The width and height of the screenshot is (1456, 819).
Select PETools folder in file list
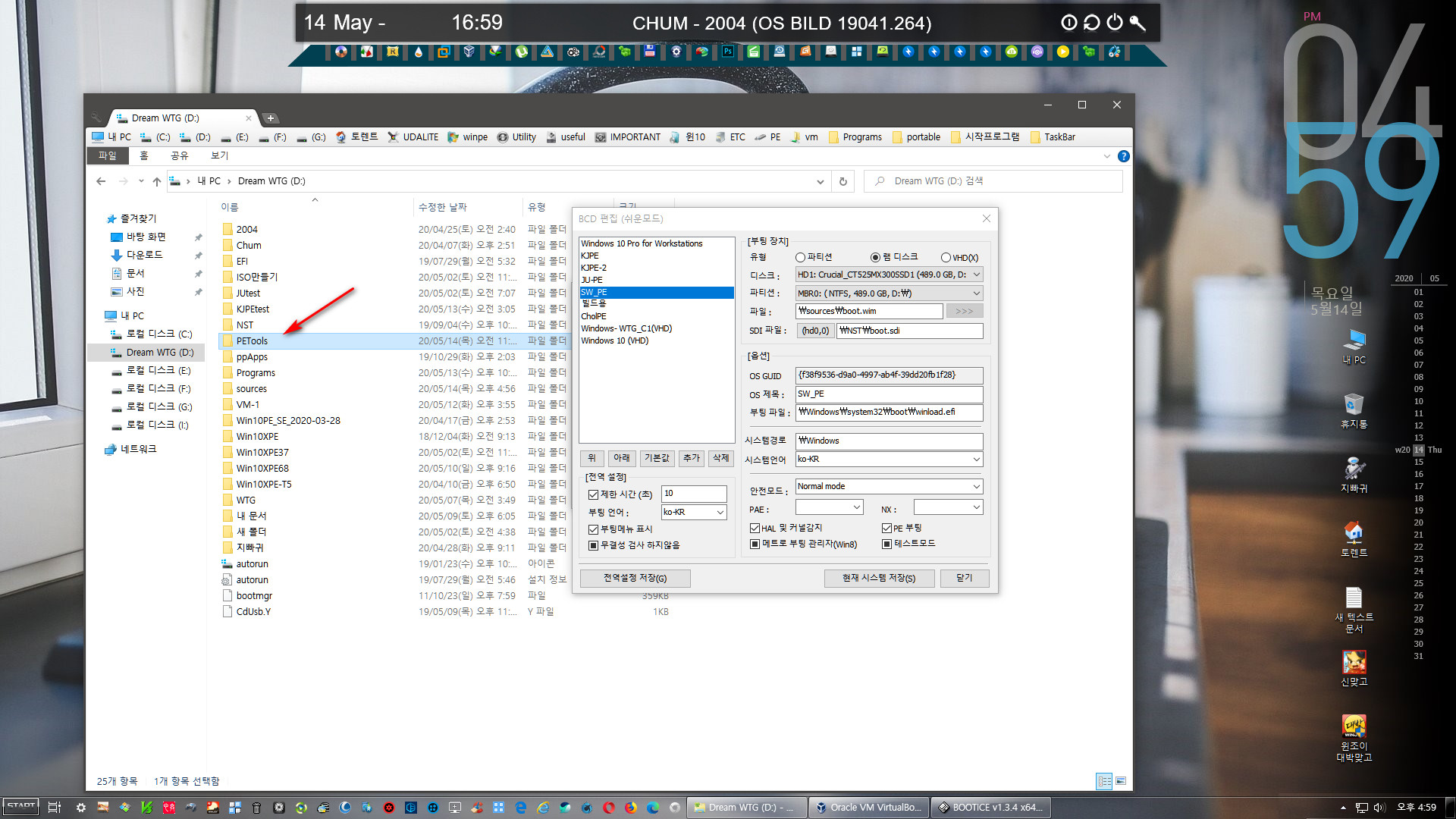[x=394, y=341]
